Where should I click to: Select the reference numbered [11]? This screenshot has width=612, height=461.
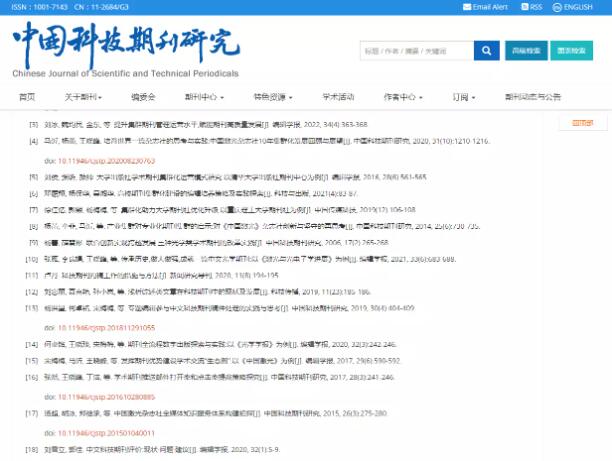coord(152,275)
